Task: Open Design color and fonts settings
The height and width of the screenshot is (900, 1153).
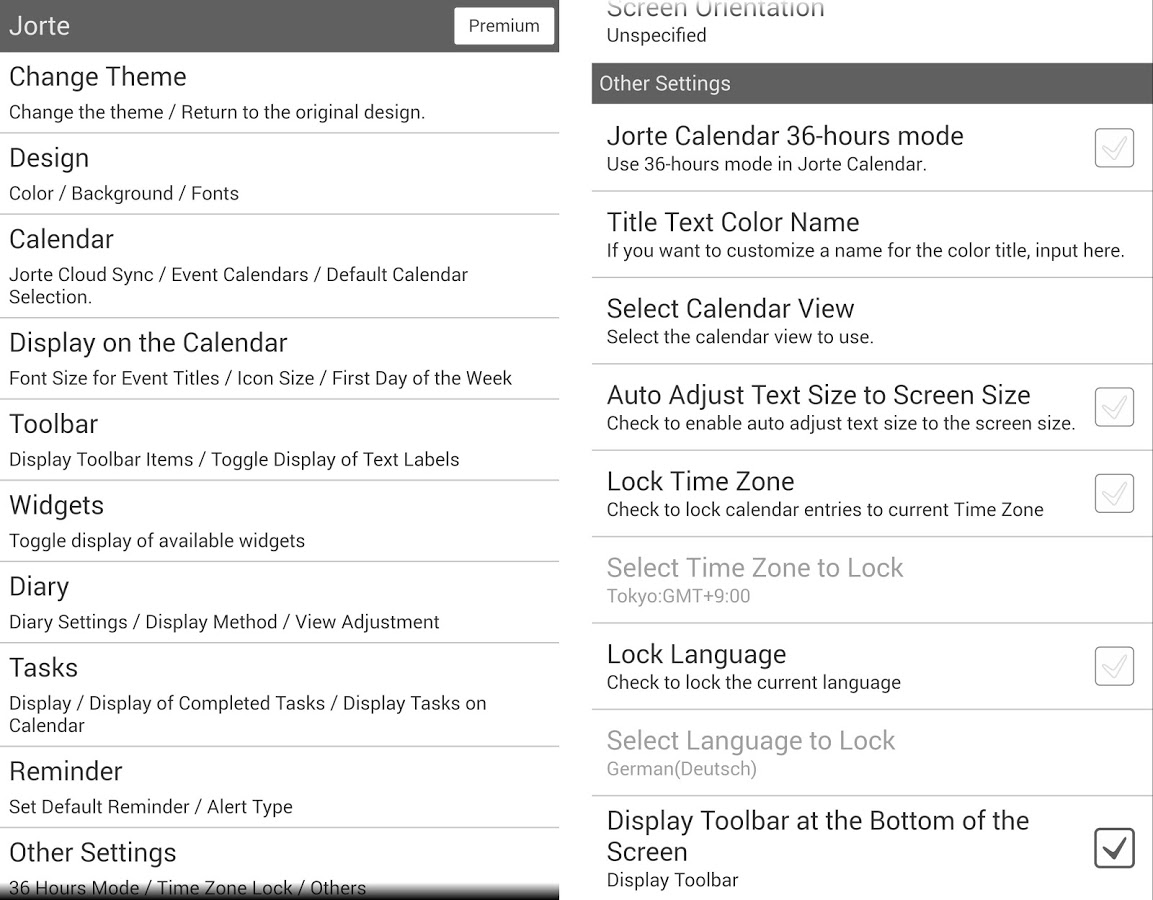Action: coord(279,174)
